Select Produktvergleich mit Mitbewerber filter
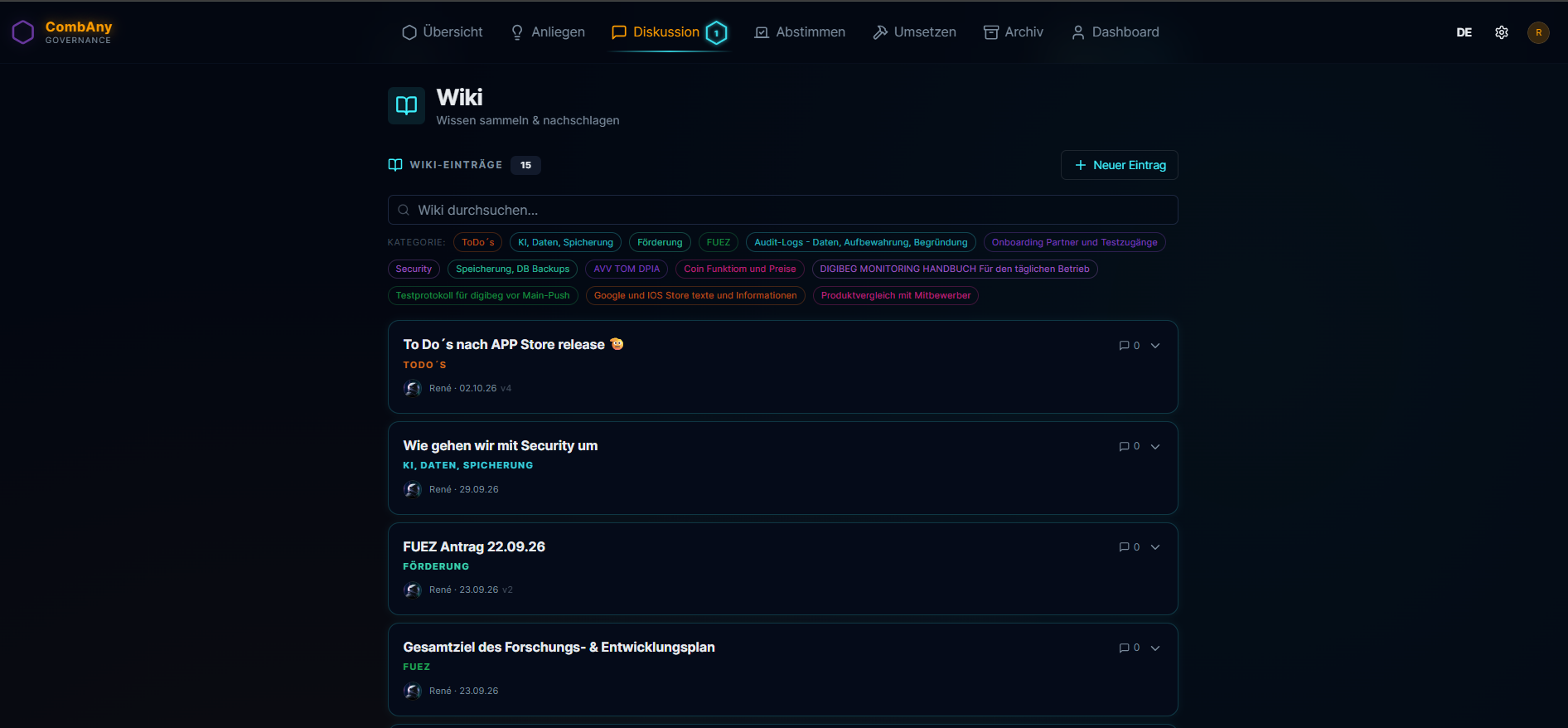This screenshot has width=1568, height=728. click(896, 296)
